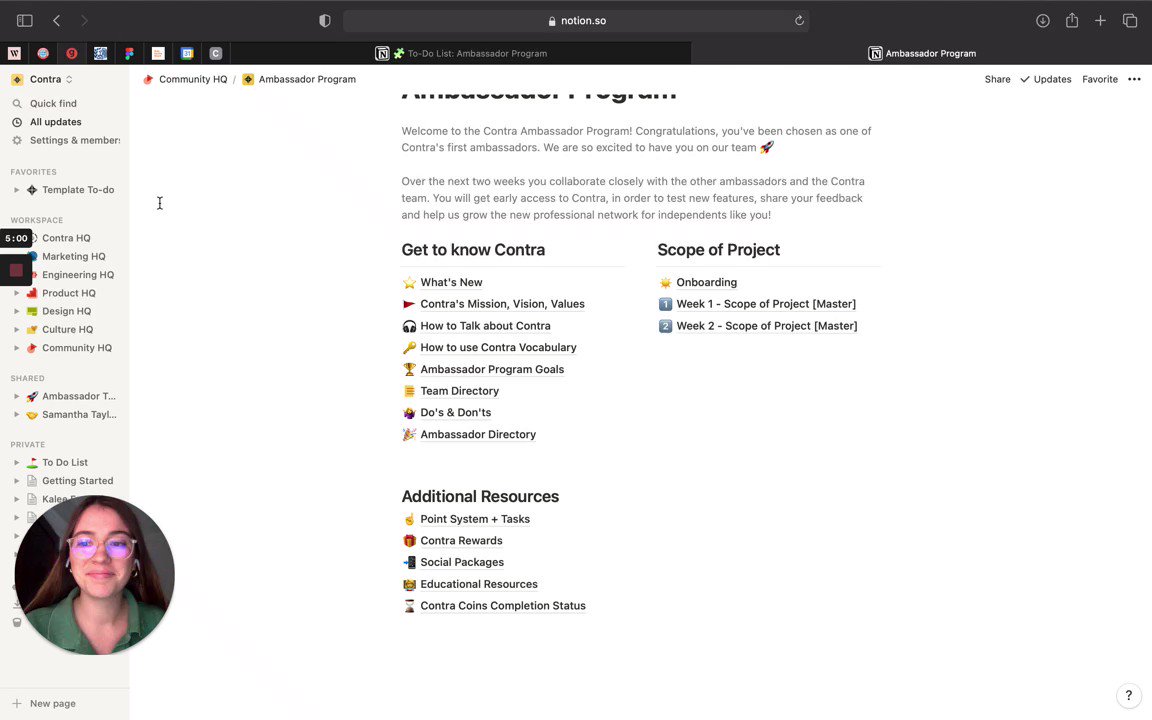Screen dimensions: 1152x720
Task: Click the 5:00 recording timer
Action: point(16,238)
